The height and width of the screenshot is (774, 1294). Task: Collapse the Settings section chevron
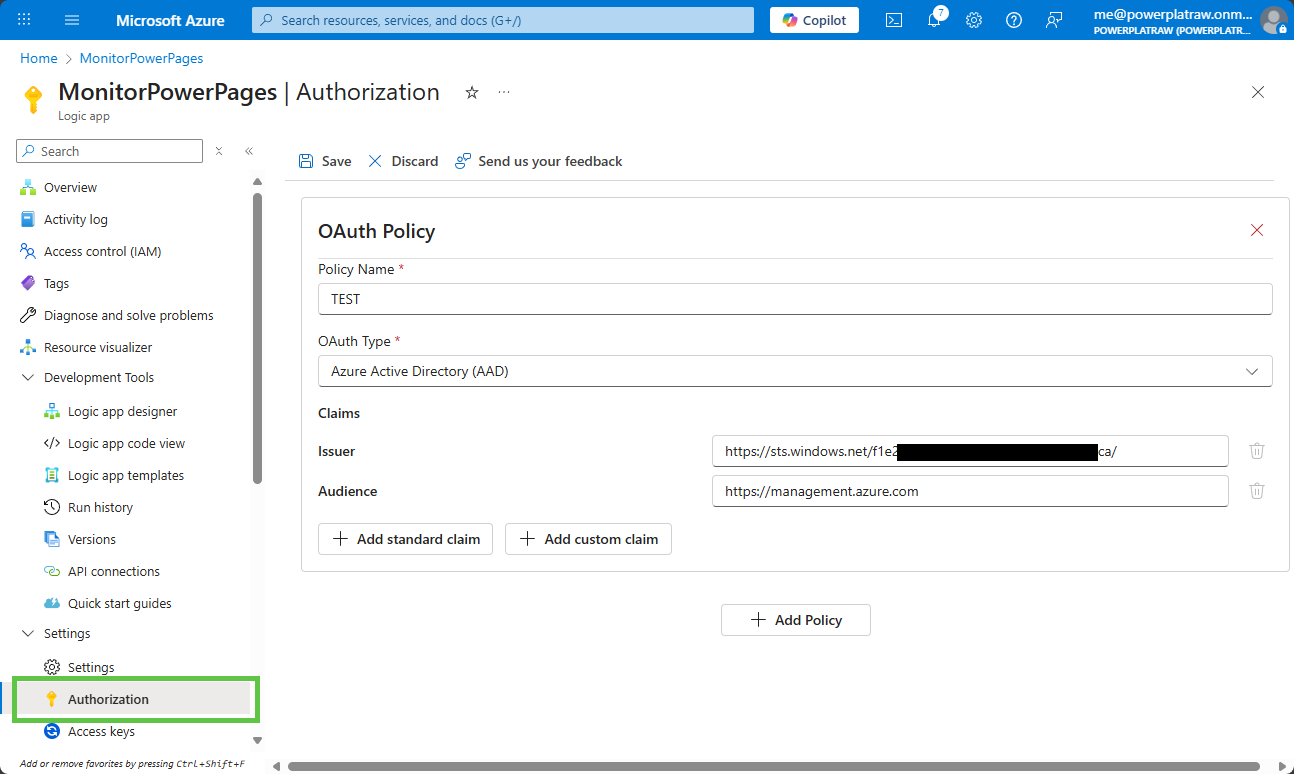[x=28, y=633]
